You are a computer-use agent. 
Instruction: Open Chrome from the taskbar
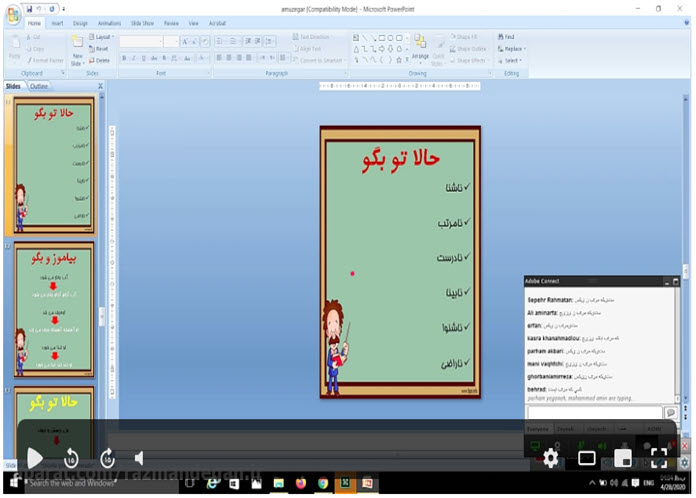click(x=323, y=483)
